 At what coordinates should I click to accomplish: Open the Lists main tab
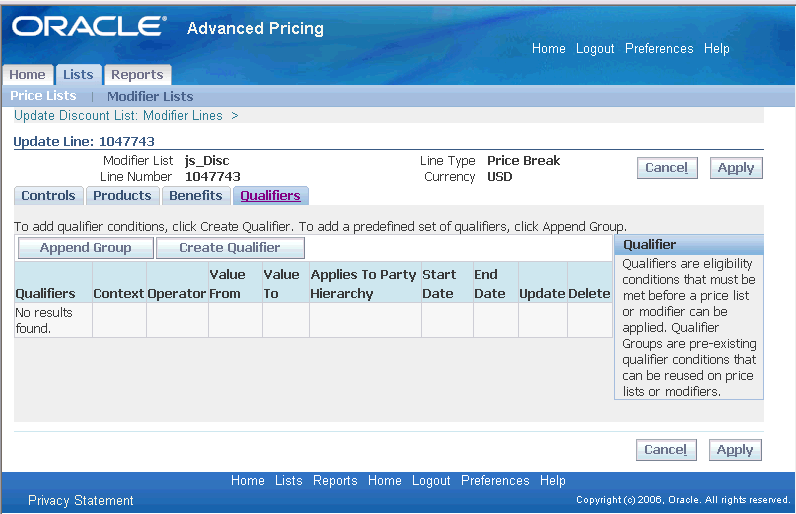pyautogui.click(x=78, y=75)
